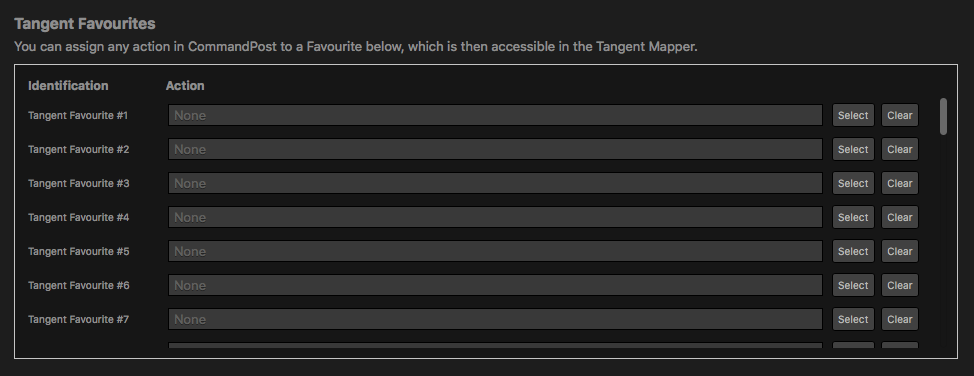Clear Tangent Favourite #3 action
Viewport: 974px width, 376px height.
coord(899,183)
